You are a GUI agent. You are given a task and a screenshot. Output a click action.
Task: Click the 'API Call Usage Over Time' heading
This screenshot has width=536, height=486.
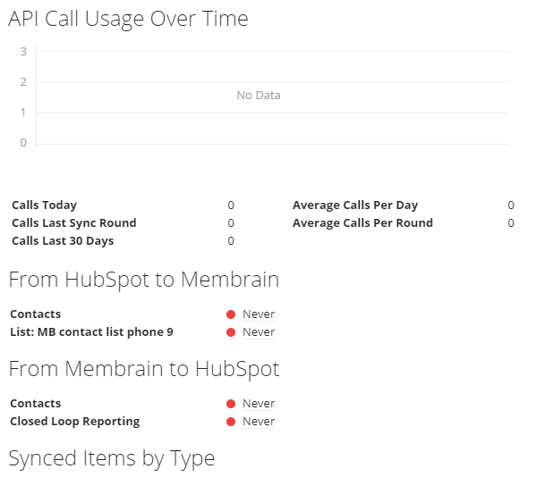(128, 19)
